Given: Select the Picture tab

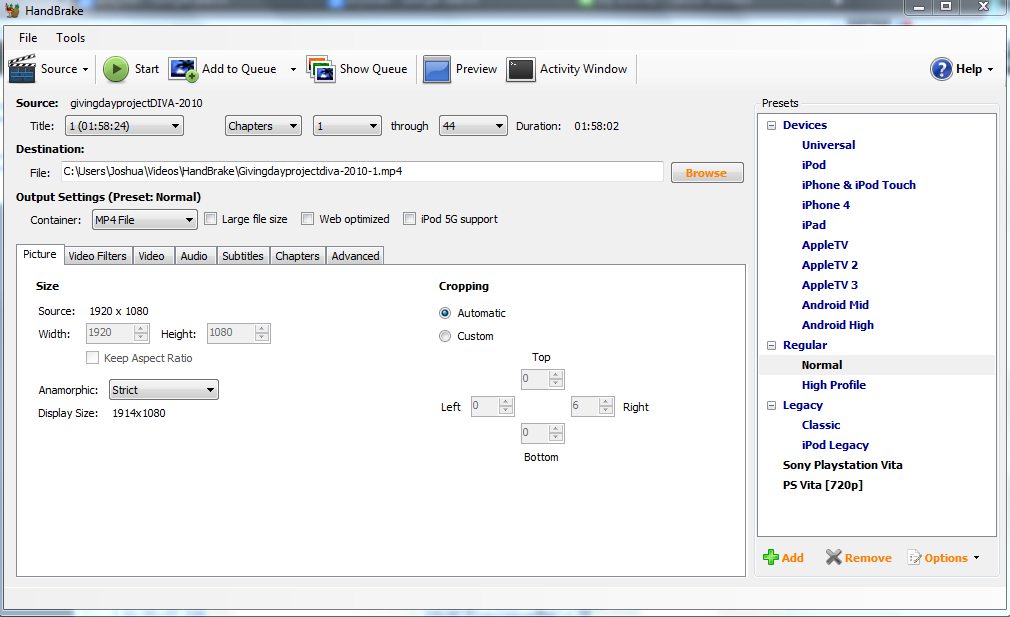Looking at the screenshot, I should [40, 254].
